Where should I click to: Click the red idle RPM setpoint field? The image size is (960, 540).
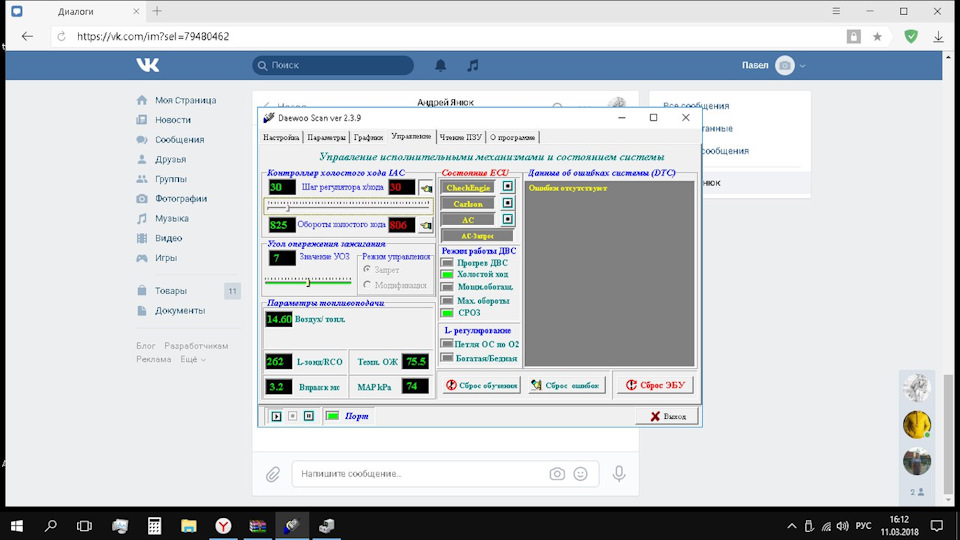(x=401, y=225)
